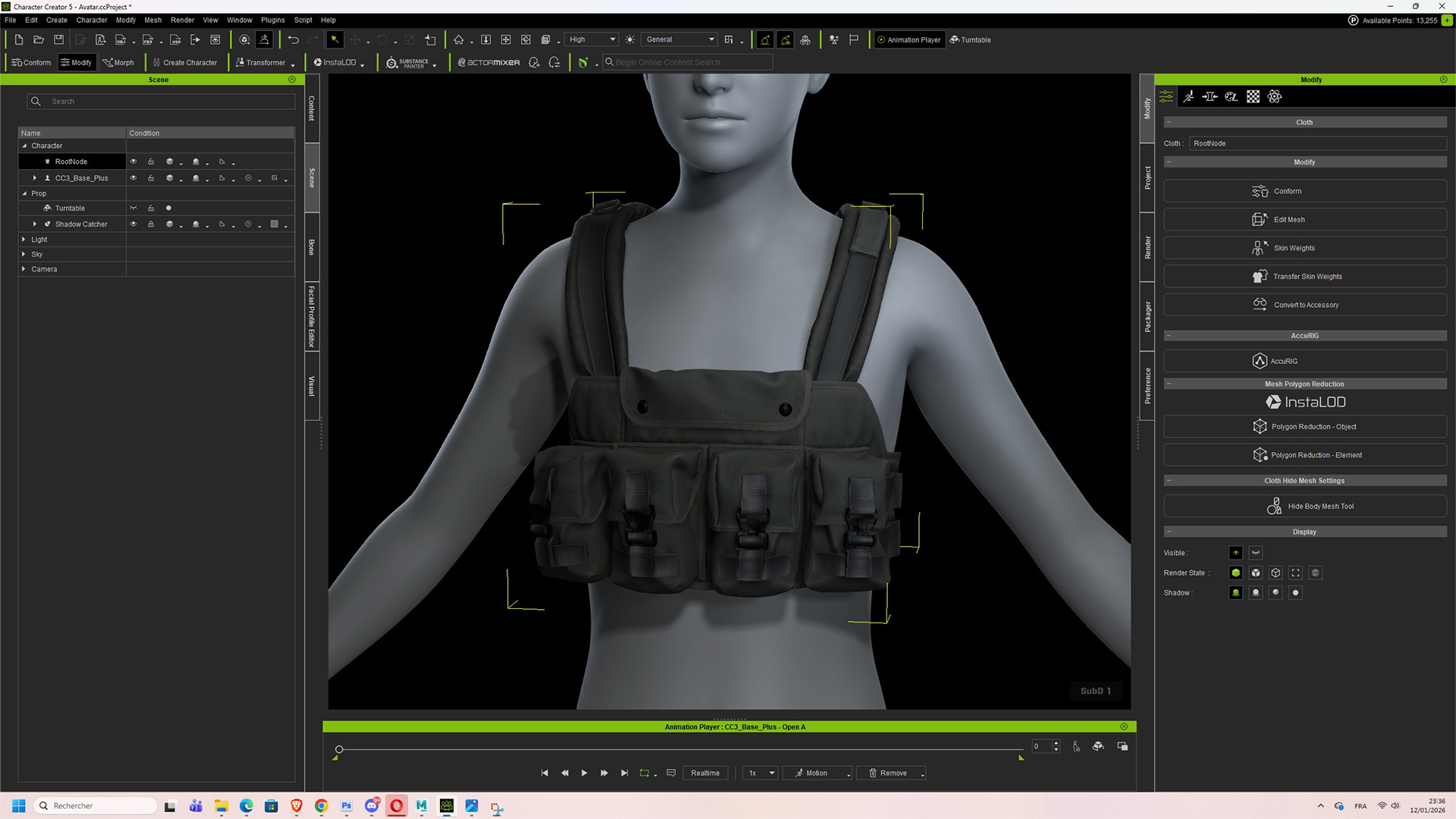
Task: Open InstaLOD from the toolbar
Action: point(335,62)
